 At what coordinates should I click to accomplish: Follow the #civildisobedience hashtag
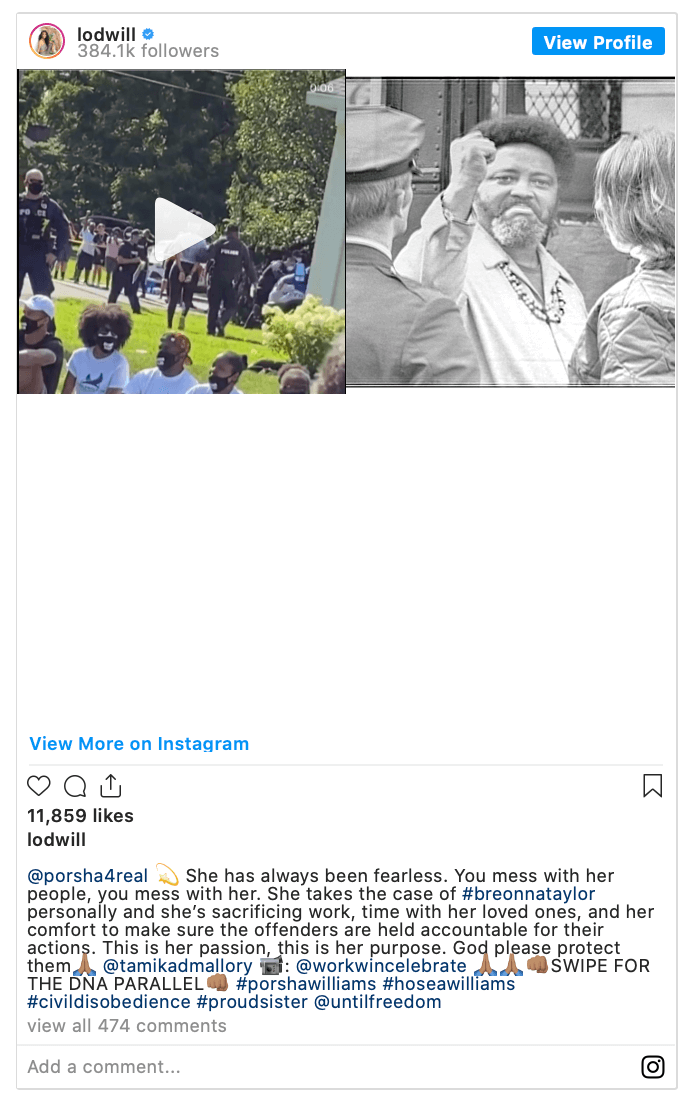[109, 1002]
